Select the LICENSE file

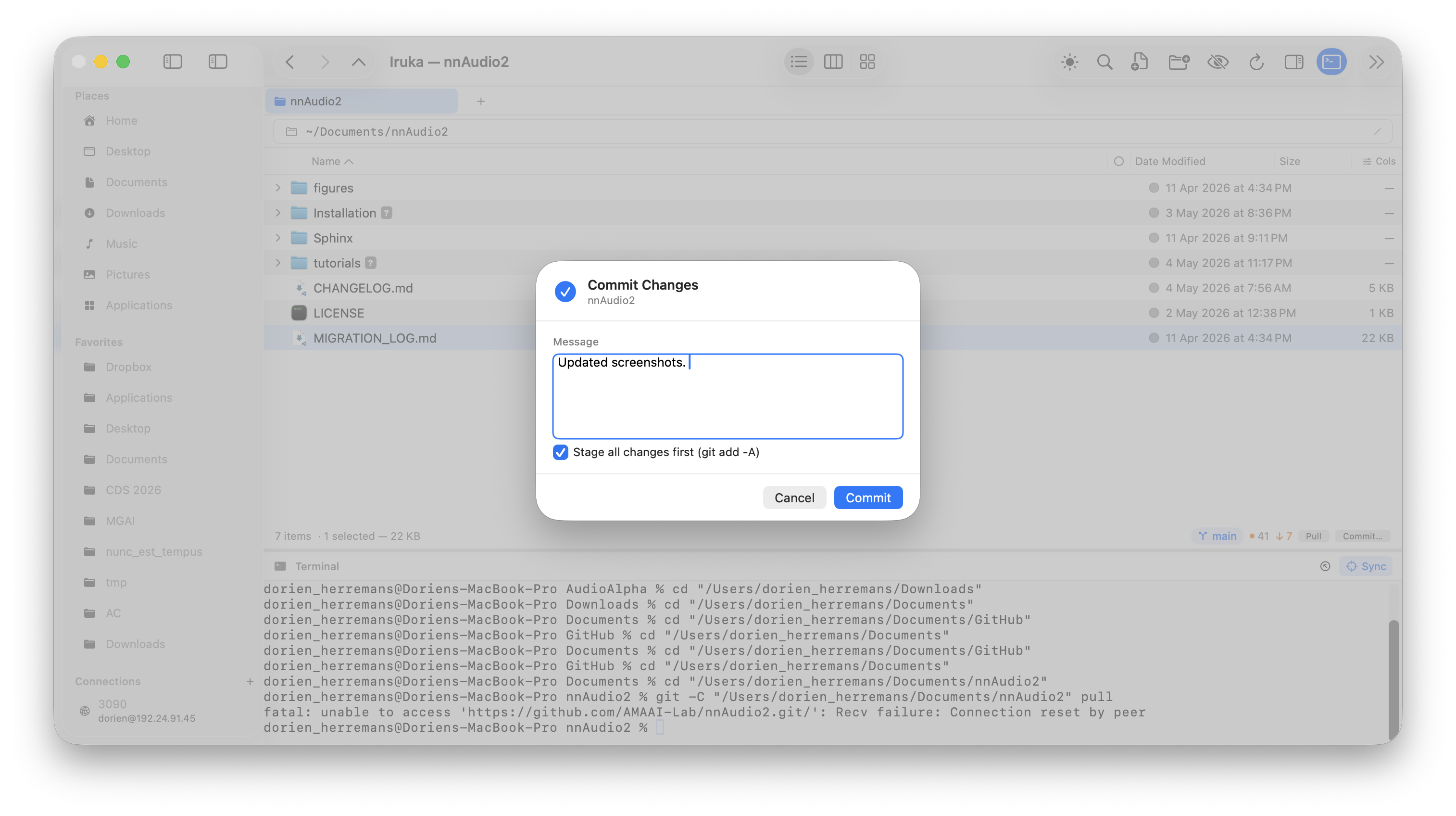point(832,313)
